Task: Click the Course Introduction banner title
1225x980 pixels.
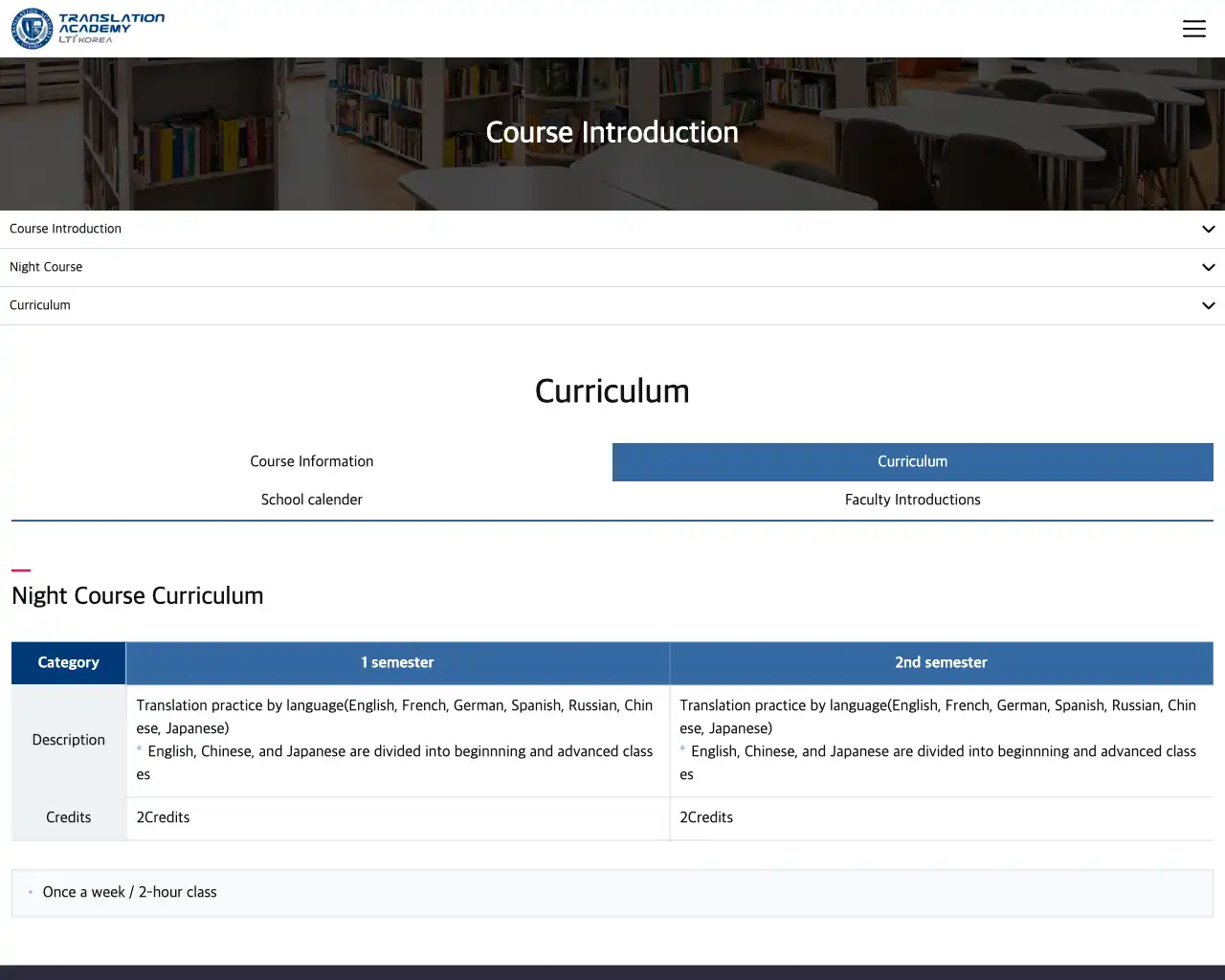Action: pos(612,132)
